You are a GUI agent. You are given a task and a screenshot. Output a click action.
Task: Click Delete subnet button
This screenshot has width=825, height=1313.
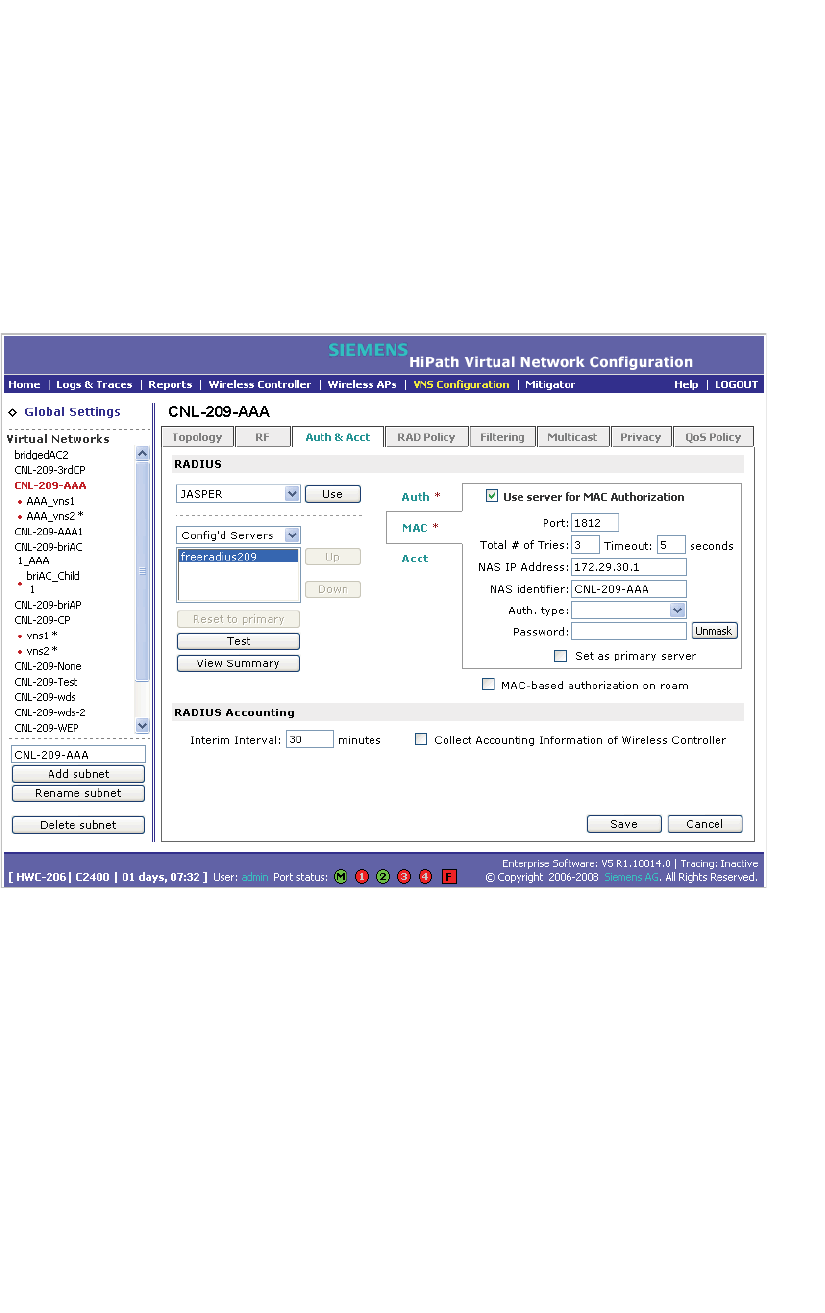(x=78, y=825)
